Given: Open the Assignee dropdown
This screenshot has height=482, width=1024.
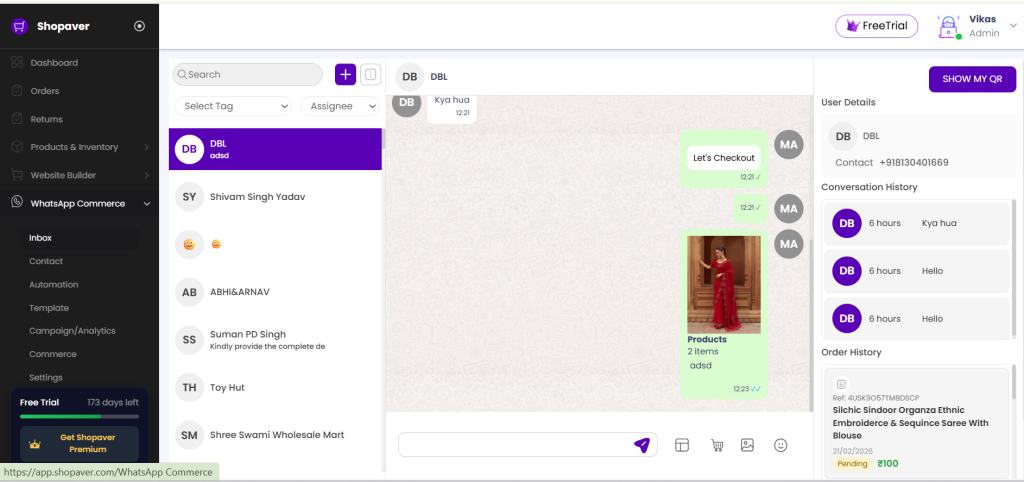Looking at the screenshot, I should tap(340, 106).
